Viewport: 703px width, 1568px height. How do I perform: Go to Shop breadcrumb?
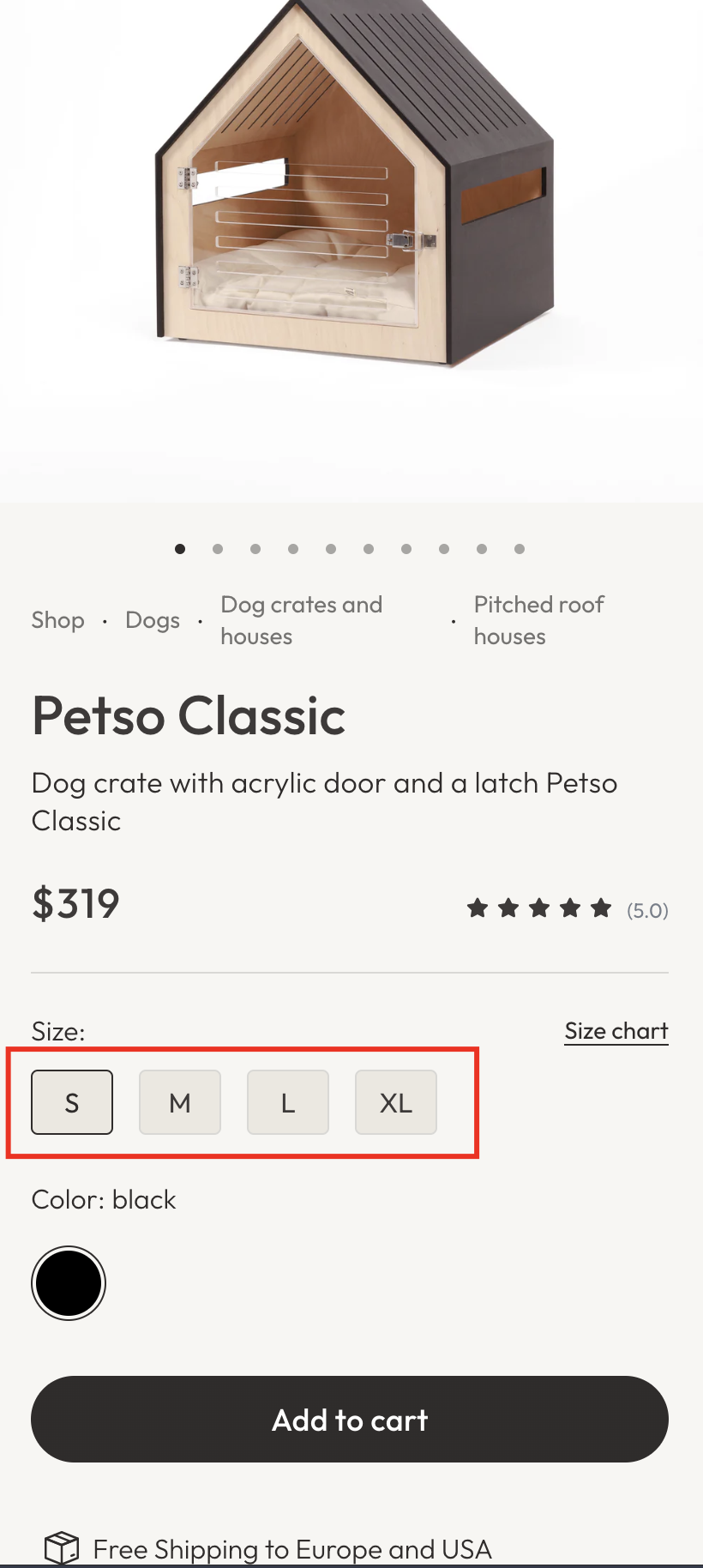point(58,620)
